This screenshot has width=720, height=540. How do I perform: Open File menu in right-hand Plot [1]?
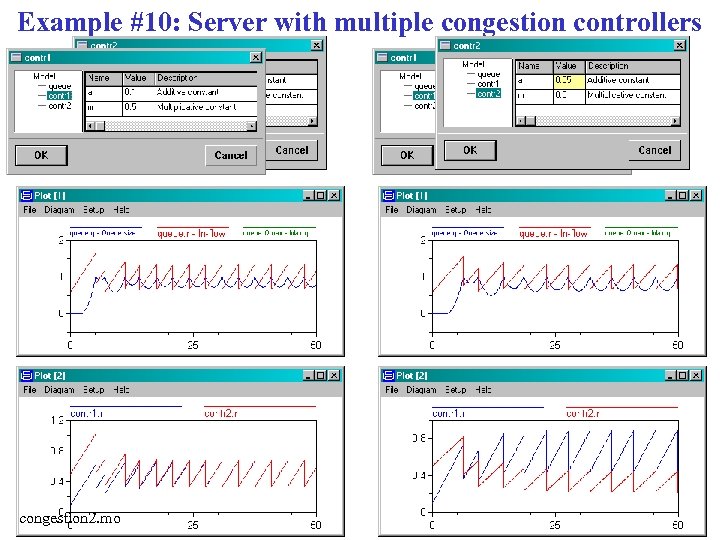pyautogui.click(x=392, y=210)
